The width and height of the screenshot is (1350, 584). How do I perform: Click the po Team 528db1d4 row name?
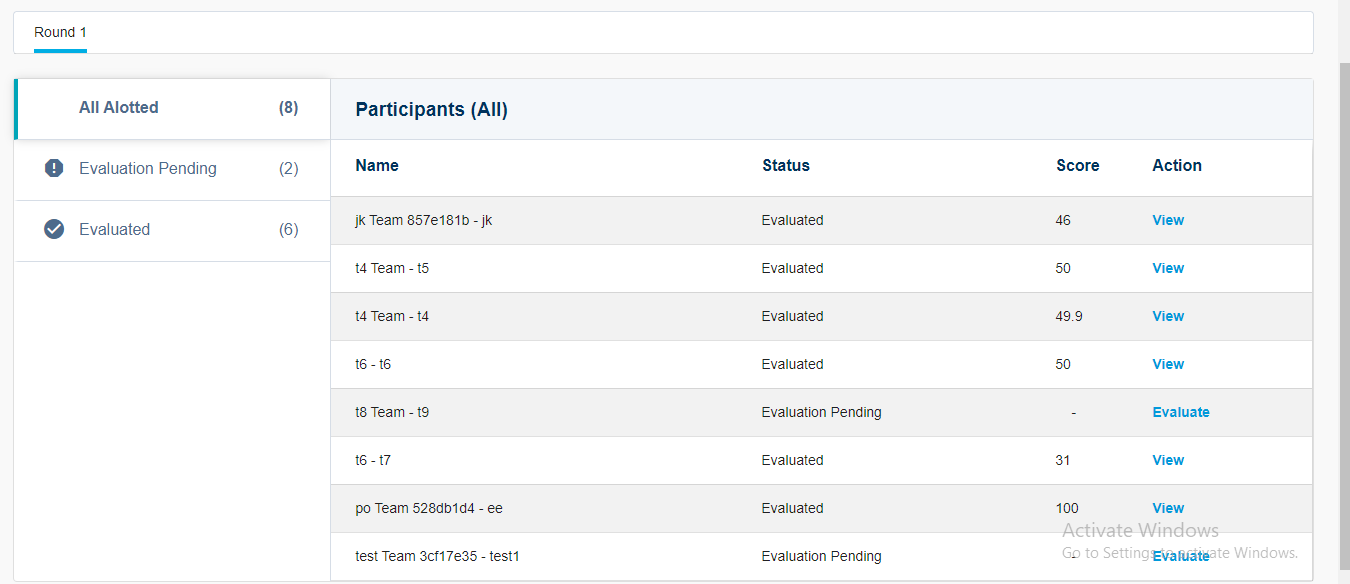point(428,508)
